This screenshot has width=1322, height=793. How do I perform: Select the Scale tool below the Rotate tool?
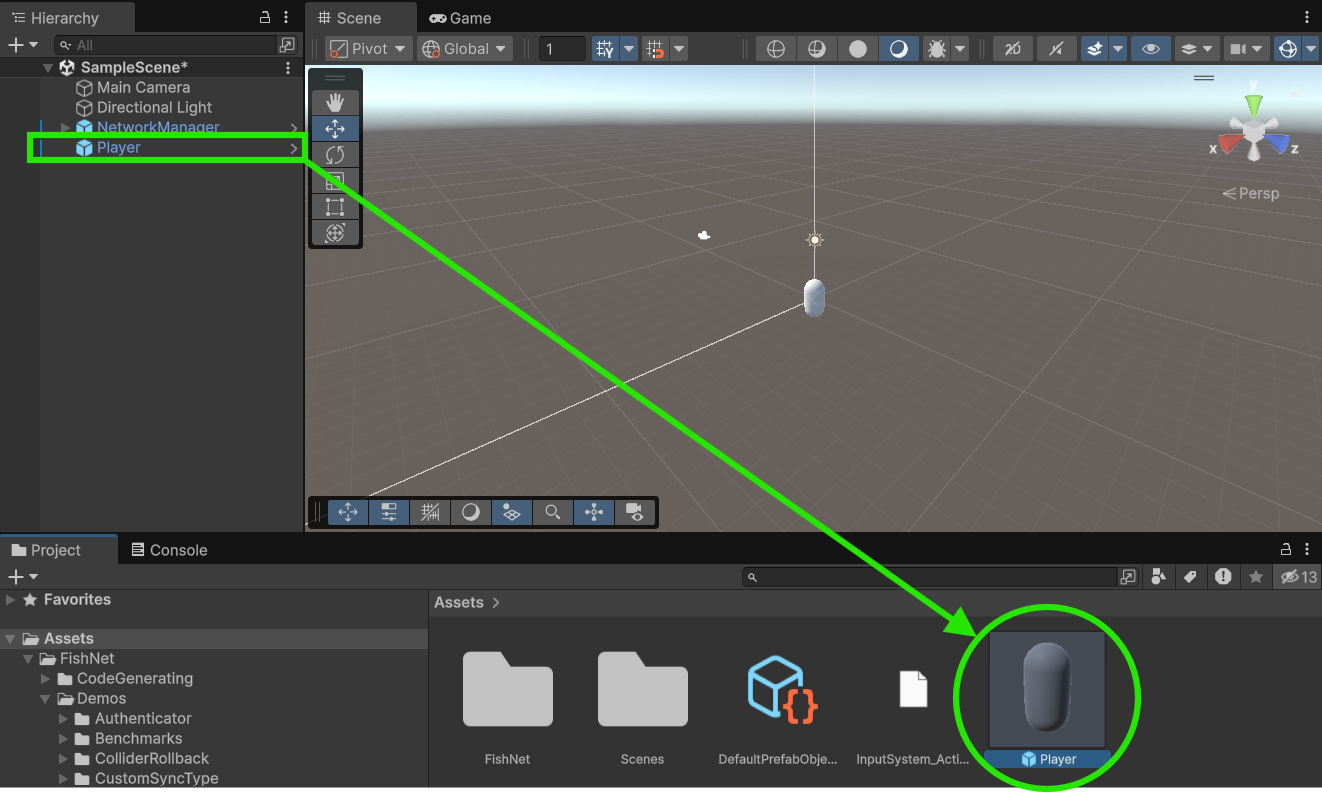tap(335, 181)
